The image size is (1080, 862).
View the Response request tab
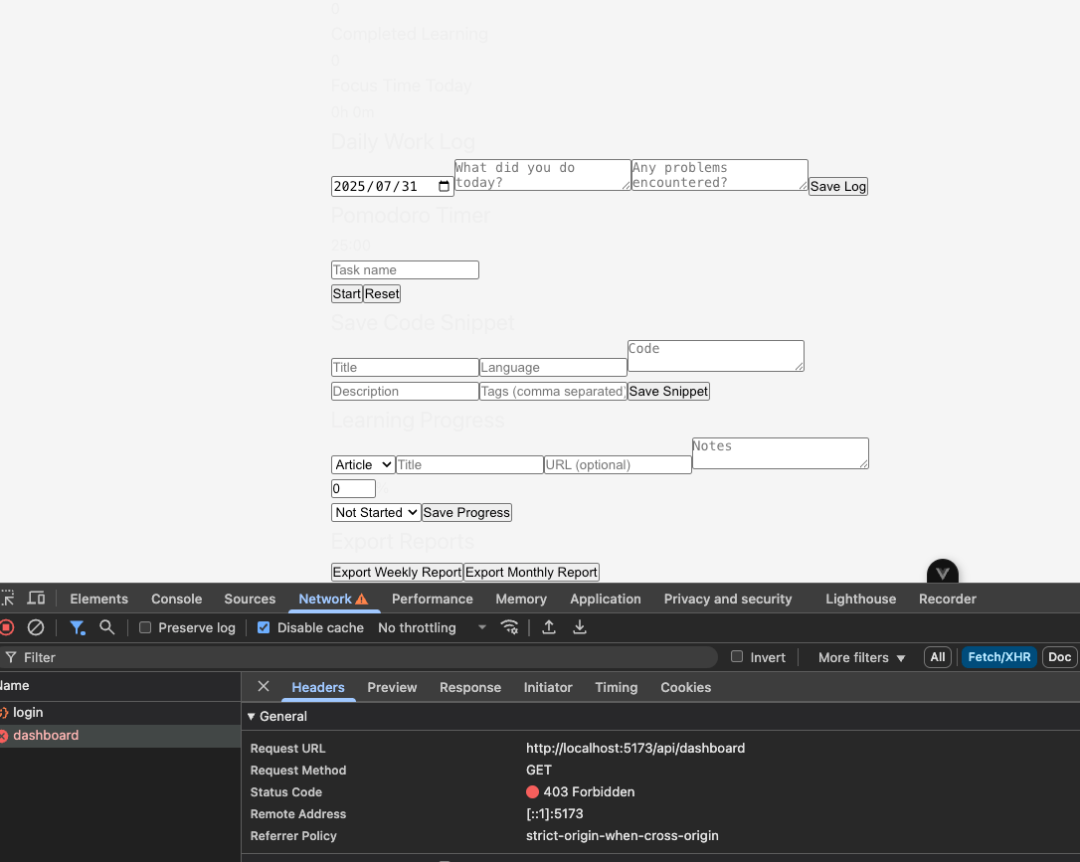[x=470, y=687]
